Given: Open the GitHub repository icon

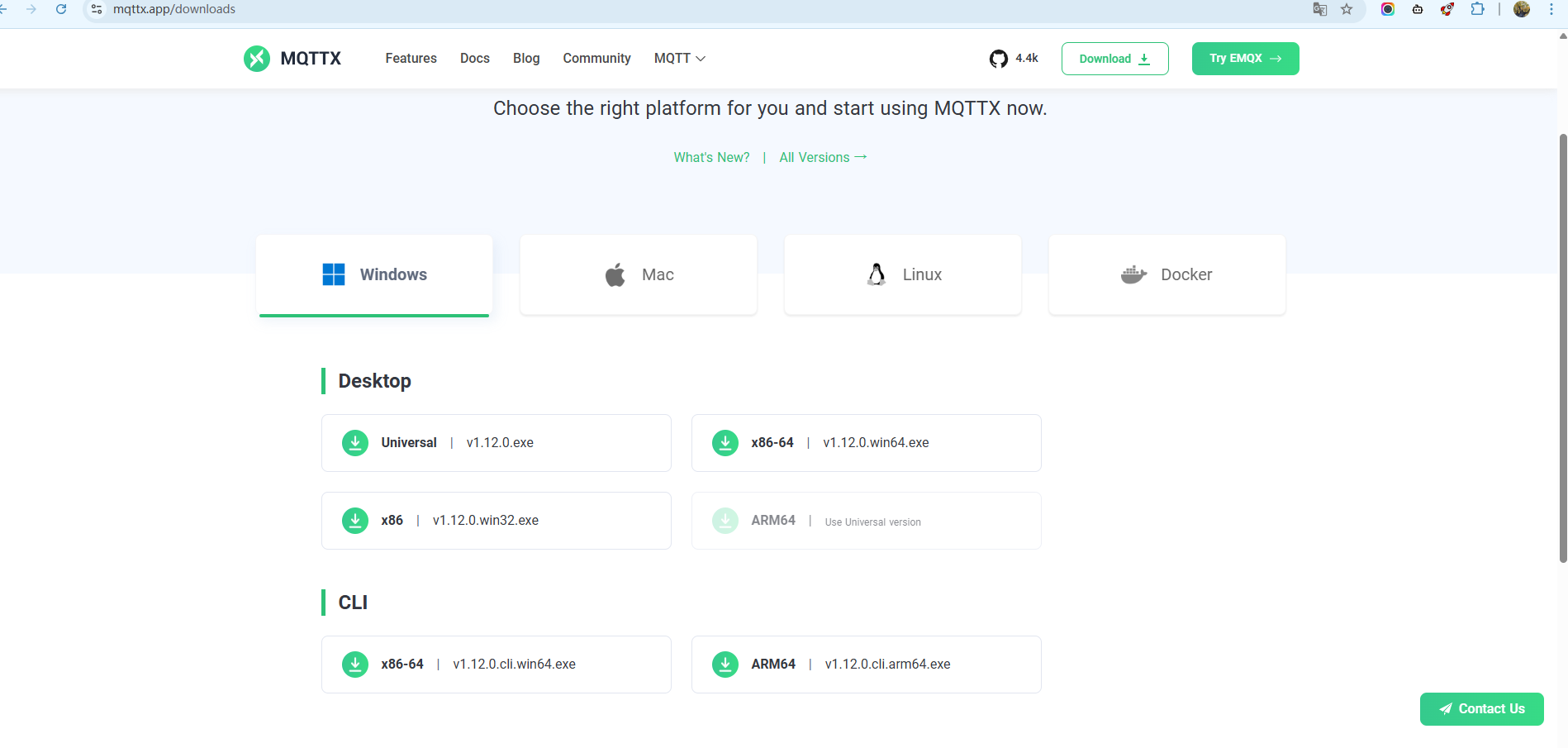Looking at the screenshot, I should 998,59.
